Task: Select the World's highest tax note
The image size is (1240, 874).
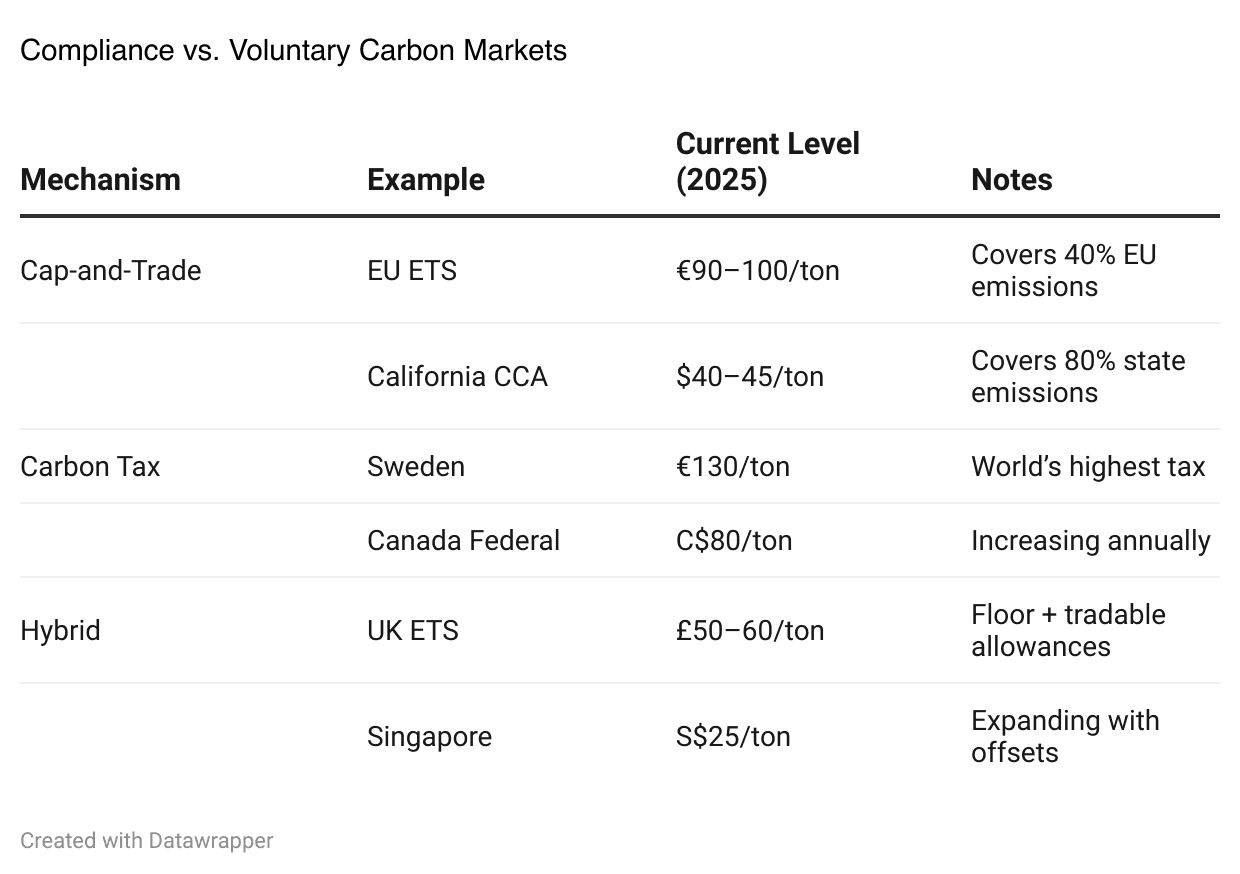Action: tap(1088, 467)
